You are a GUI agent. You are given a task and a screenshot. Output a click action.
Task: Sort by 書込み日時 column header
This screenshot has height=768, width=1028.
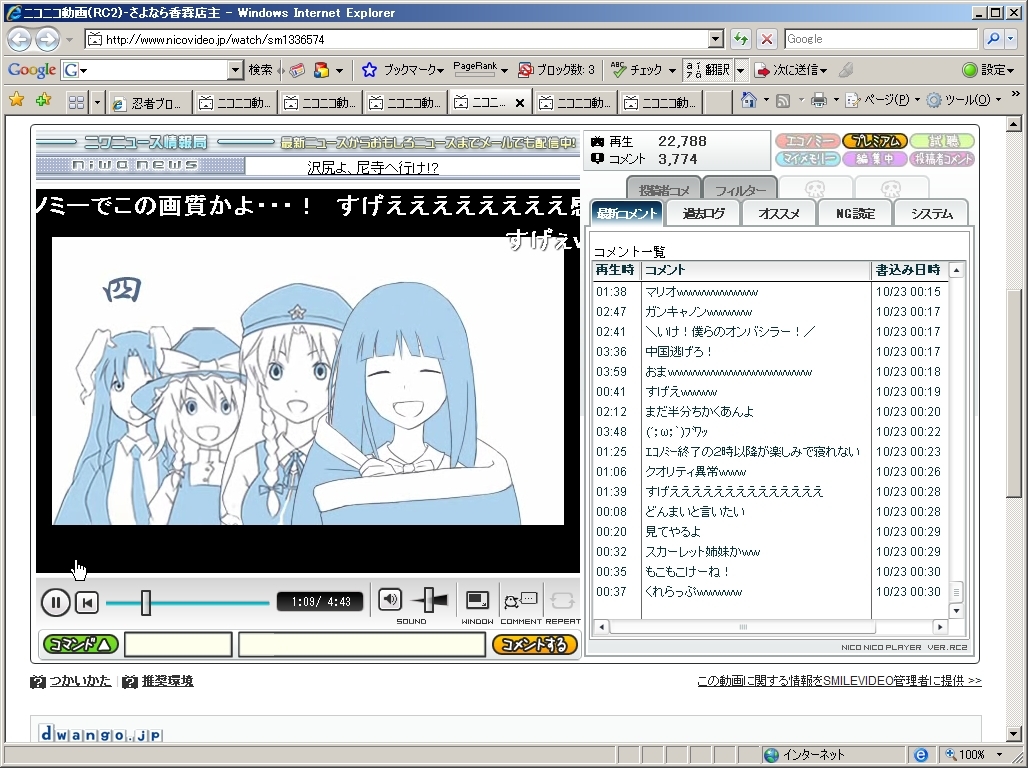point(908,270)
